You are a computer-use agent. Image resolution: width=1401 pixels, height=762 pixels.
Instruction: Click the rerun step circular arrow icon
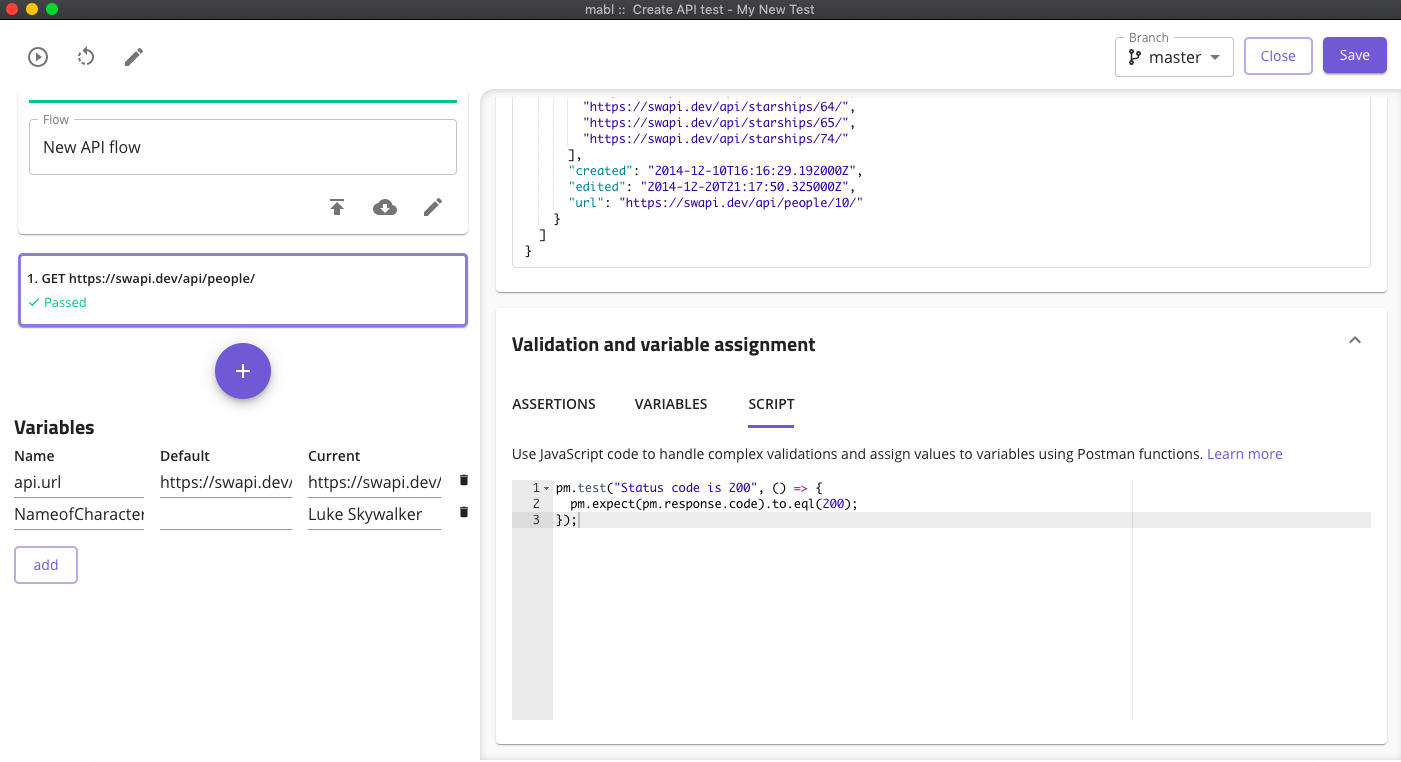point(86,57)
